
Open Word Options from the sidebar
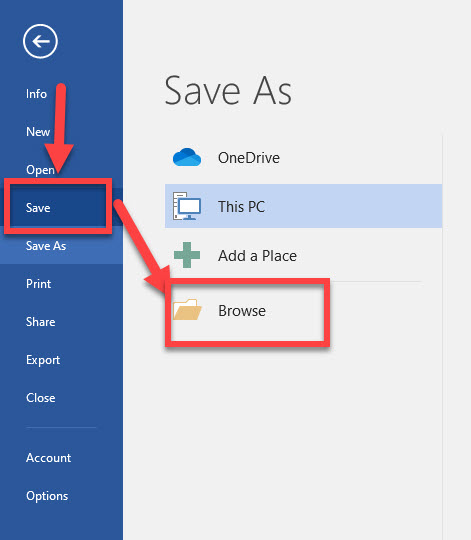(x=47, y=496)
